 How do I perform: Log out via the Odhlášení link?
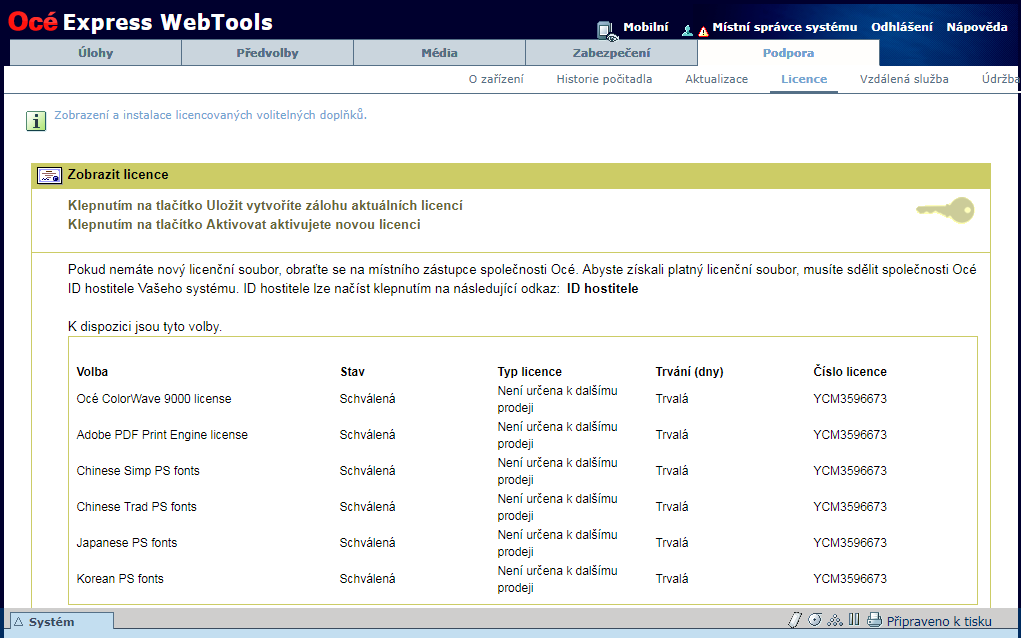902,27
